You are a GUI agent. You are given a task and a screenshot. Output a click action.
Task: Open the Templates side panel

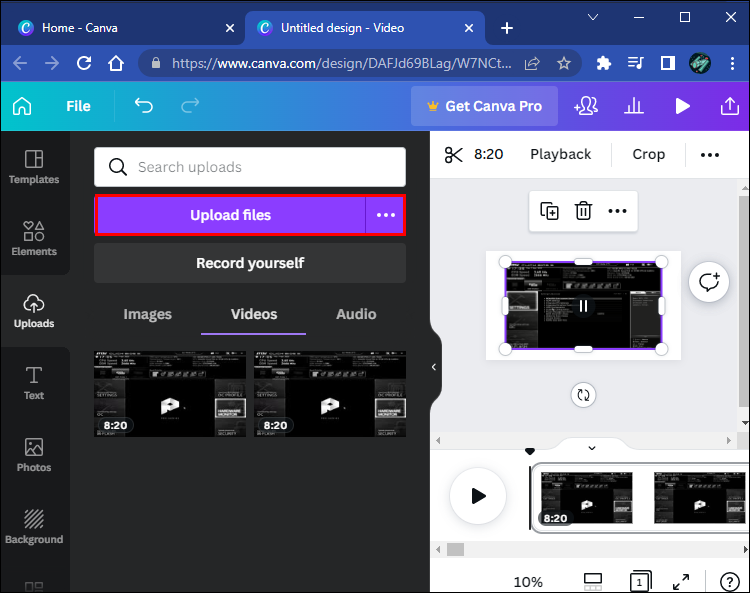pyautogui.click(x=34, y=167)
